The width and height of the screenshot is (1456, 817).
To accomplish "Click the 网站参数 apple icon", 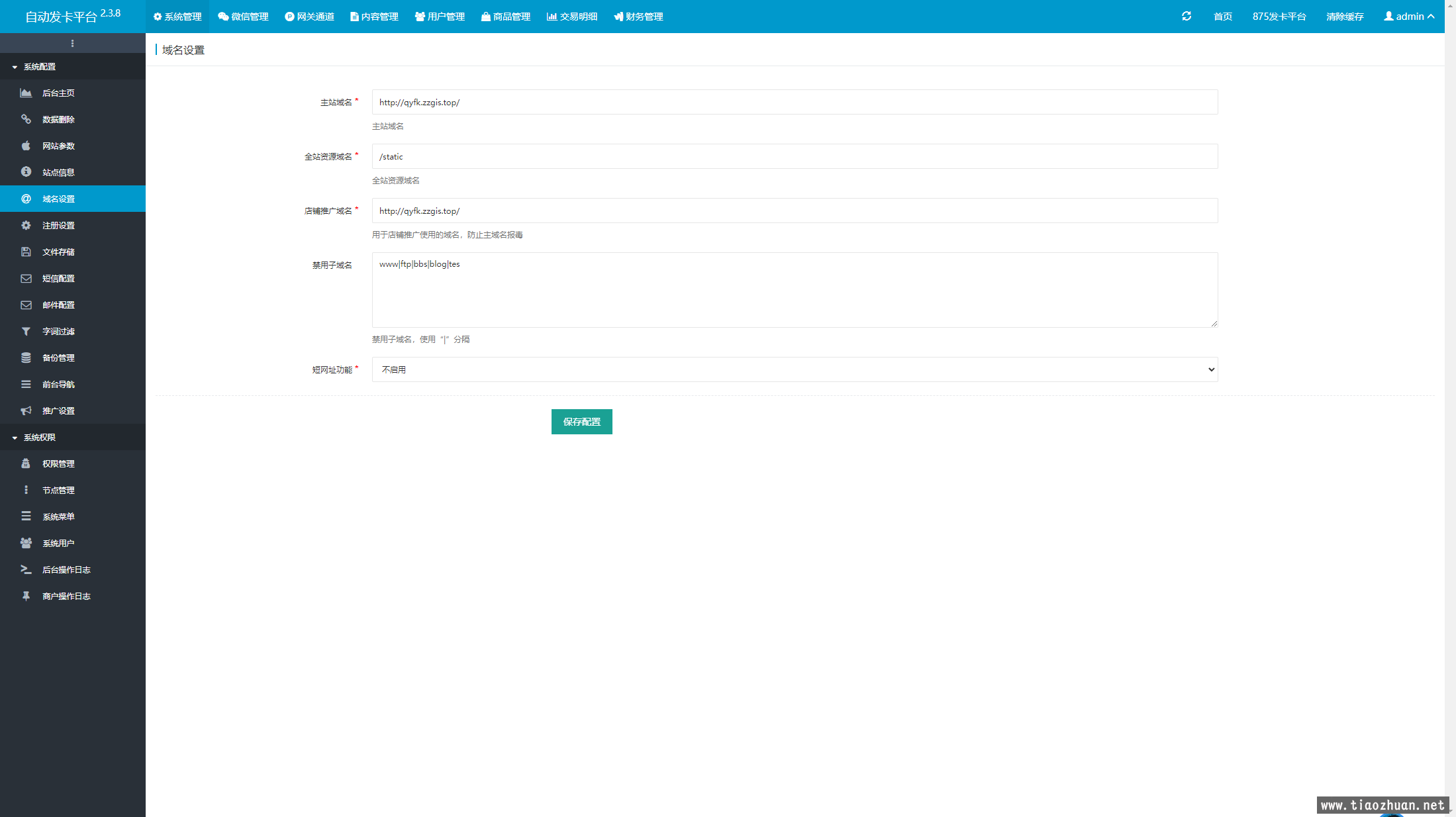I will [26, 146].
